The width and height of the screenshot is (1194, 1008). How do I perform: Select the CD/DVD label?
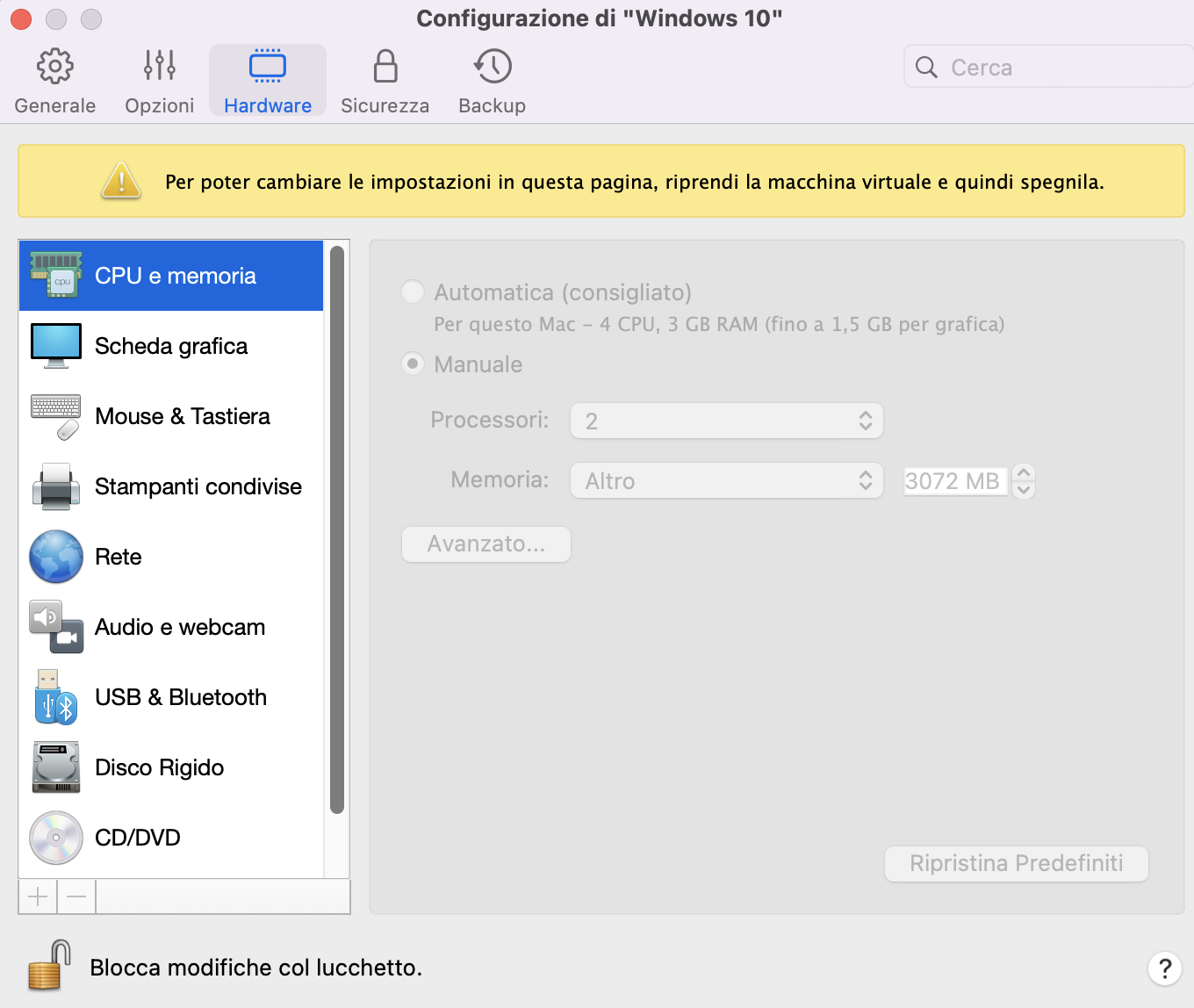coord(138,838)
